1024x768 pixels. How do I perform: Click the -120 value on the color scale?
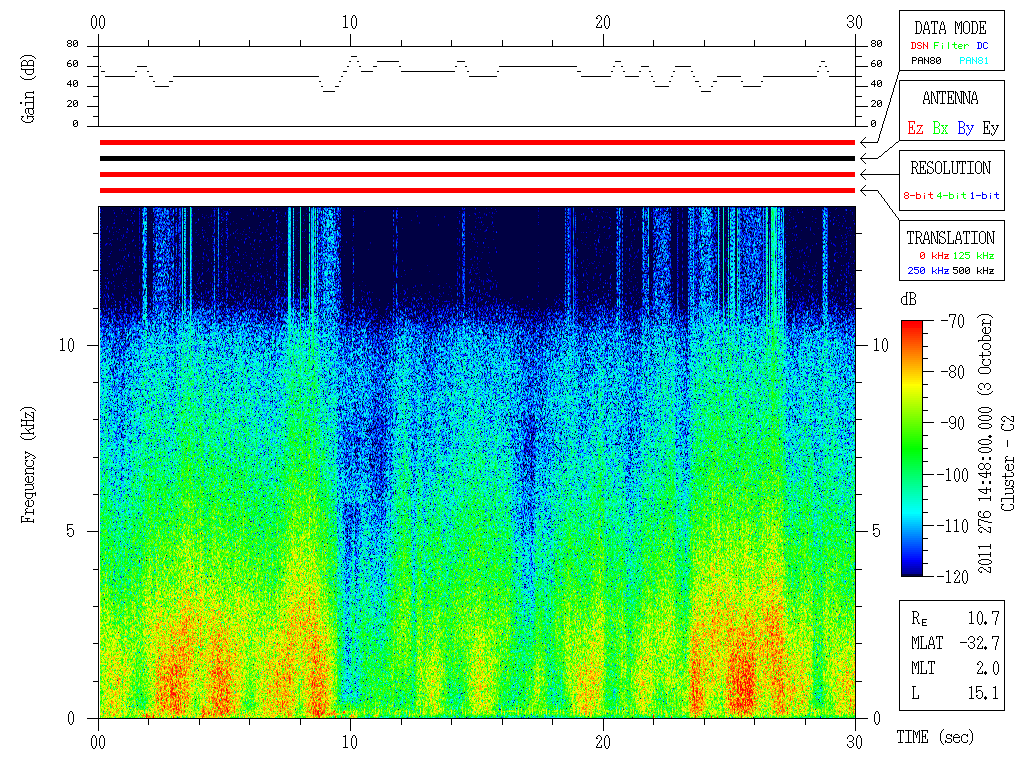(x=953, y=576)
